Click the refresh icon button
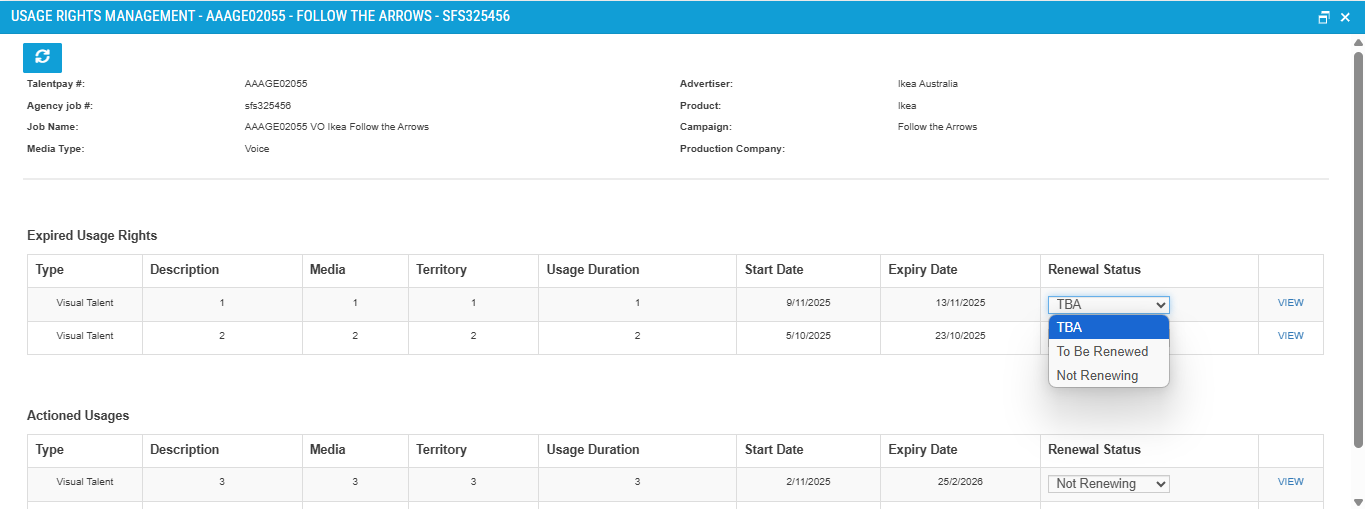The height and width of the screenshot is (509, 1365). [42, 57]
